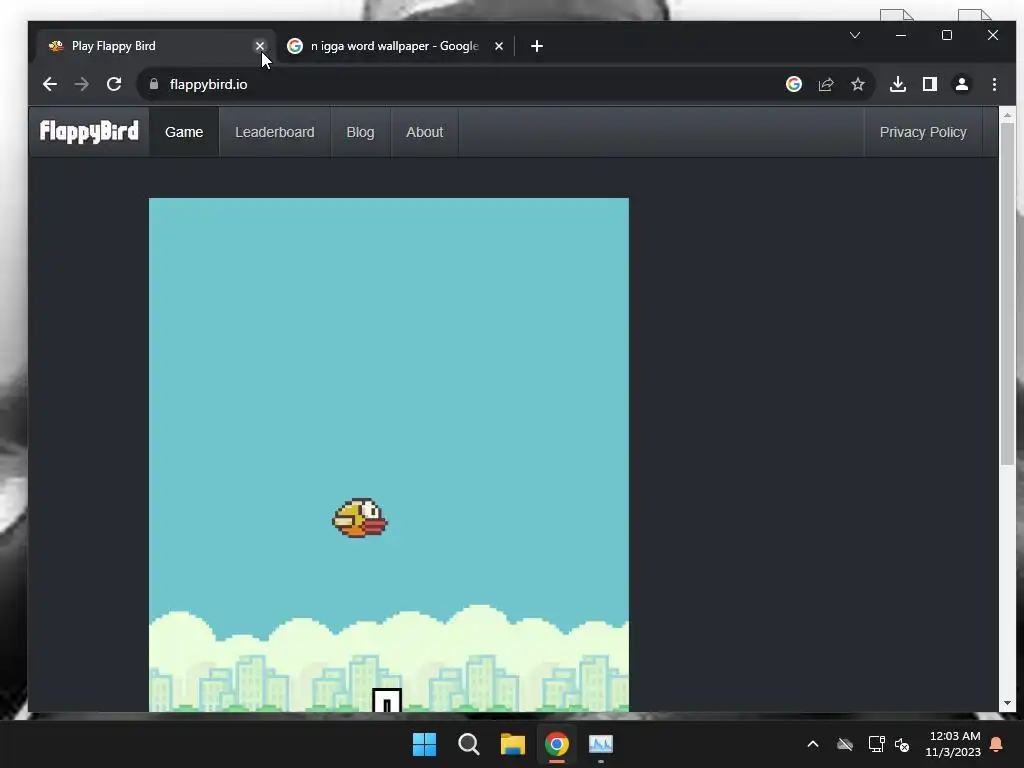
Task: Click the yellow bird in the game
Action: (x=360, y=519)
